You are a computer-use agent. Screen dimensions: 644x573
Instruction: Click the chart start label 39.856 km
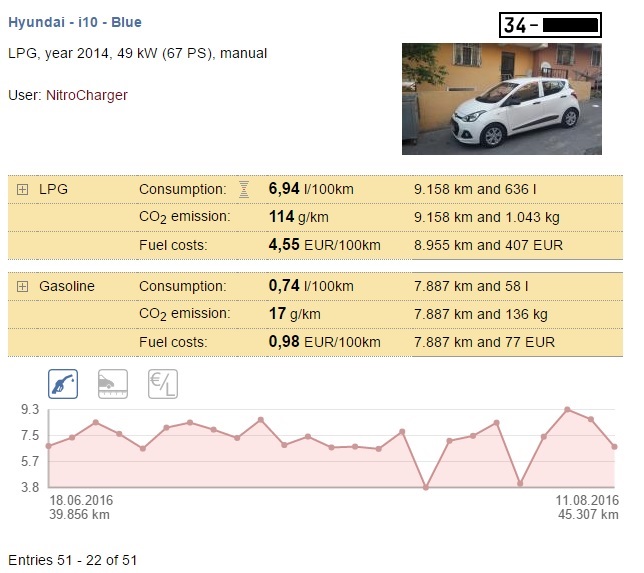[x=79, y=515]
